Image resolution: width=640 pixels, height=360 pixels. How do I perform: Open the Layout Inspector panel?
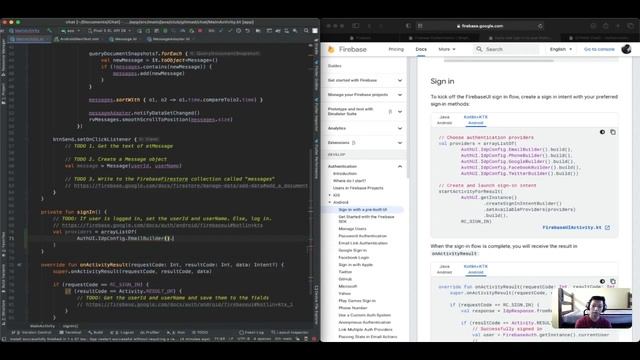click(x=290, y=333)
